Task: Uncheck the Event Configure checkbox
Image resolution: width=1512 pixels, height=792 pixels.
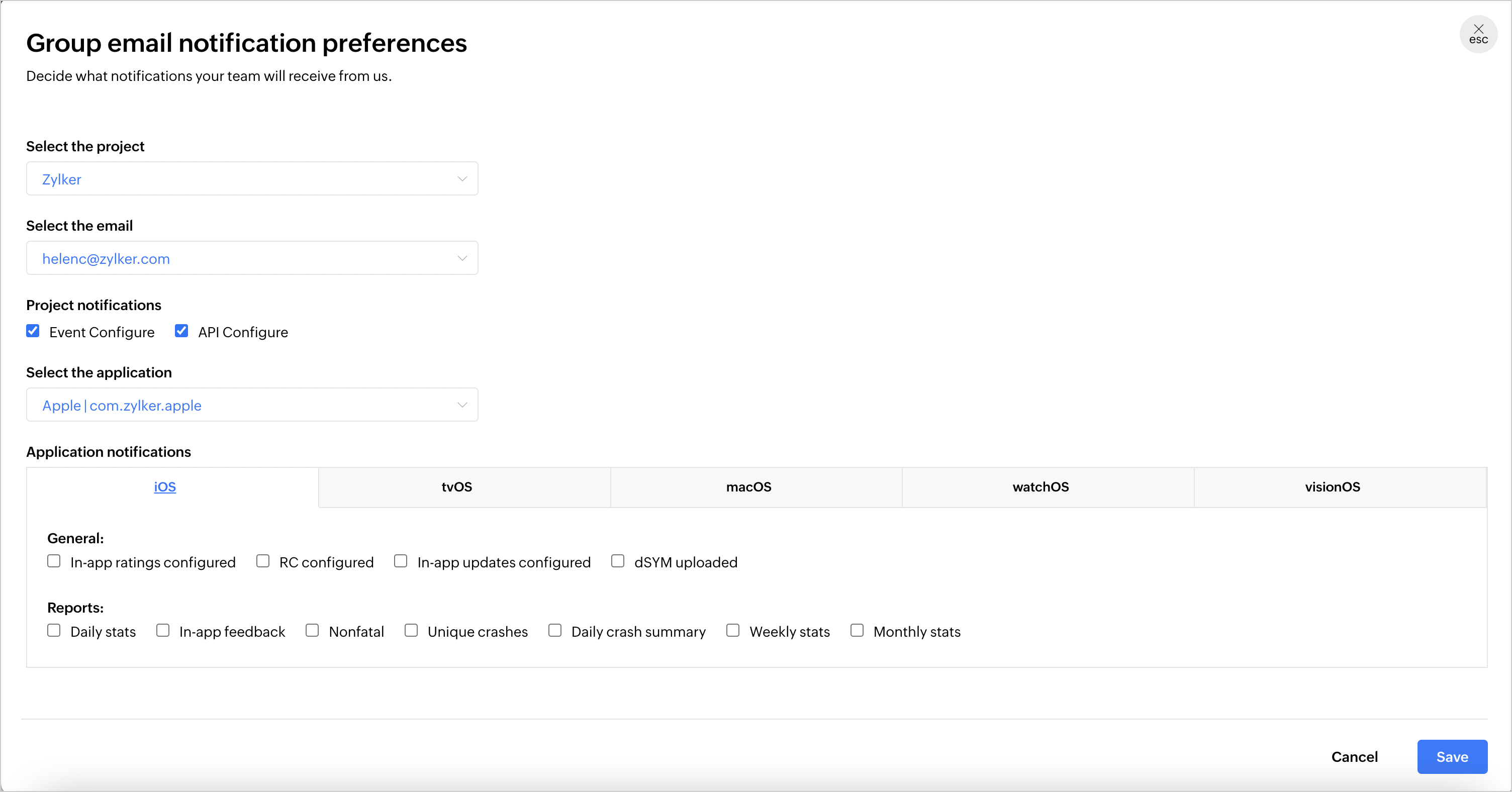Action: point(33,331)
